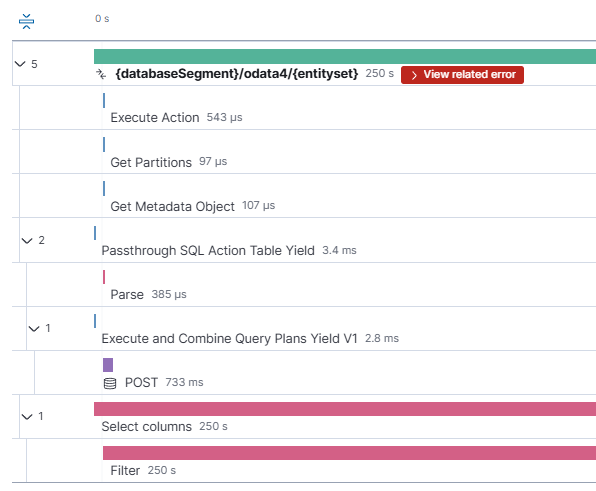Click the pink Select columns duration bar

345,409
